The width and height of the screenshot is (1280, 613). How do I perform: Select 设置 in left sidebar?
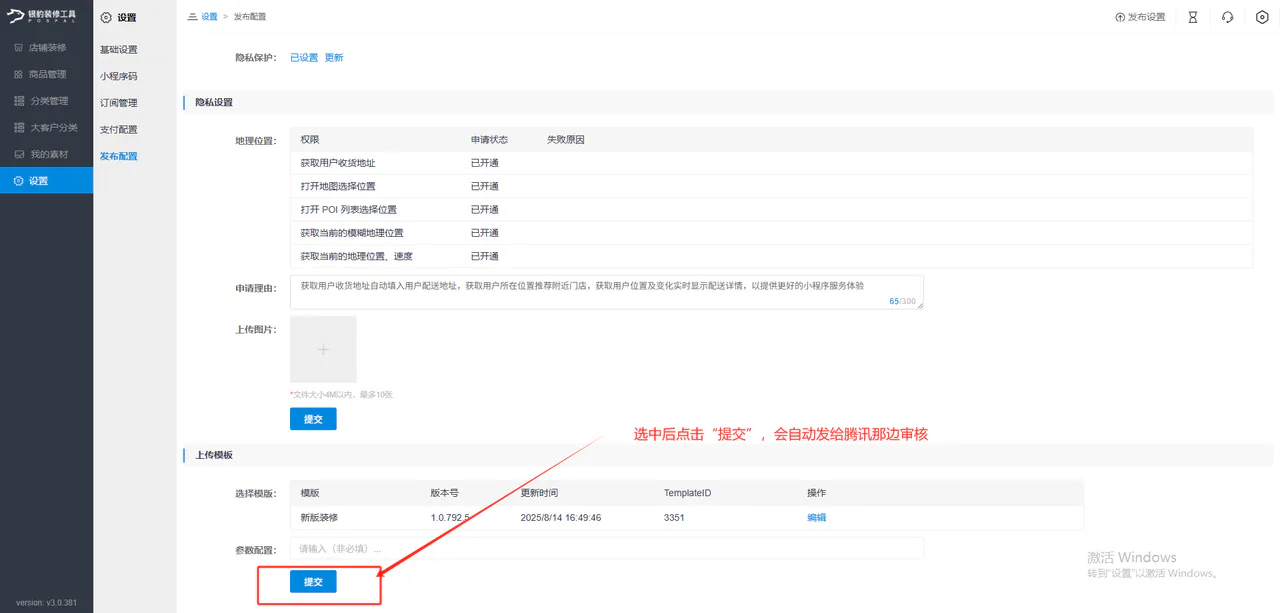(46, 181)
